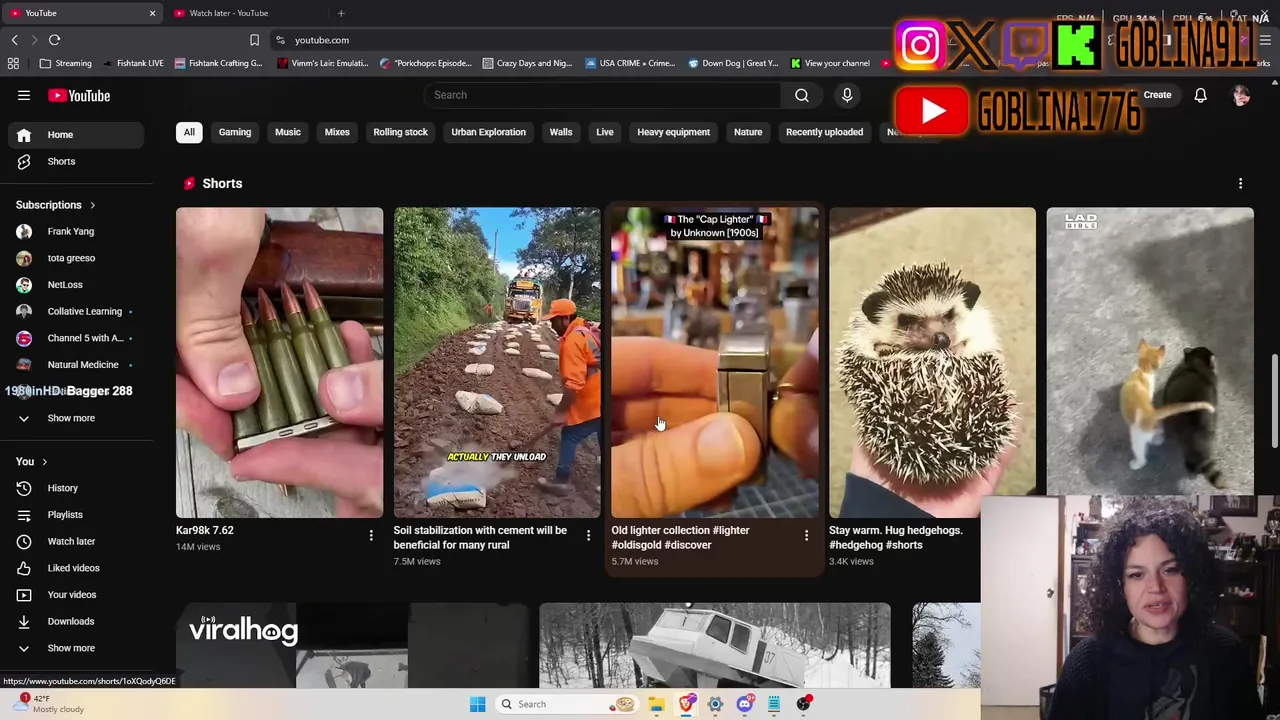
Task: Open the Shorts shelf three-dot menu
Action: point(1240,184)
